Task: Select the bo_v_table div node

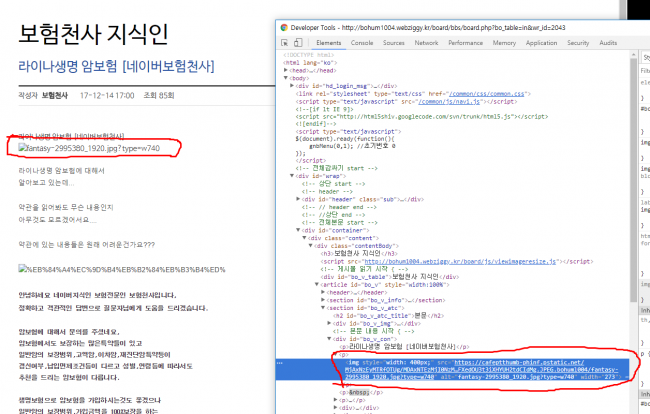Action: (390, 277)
